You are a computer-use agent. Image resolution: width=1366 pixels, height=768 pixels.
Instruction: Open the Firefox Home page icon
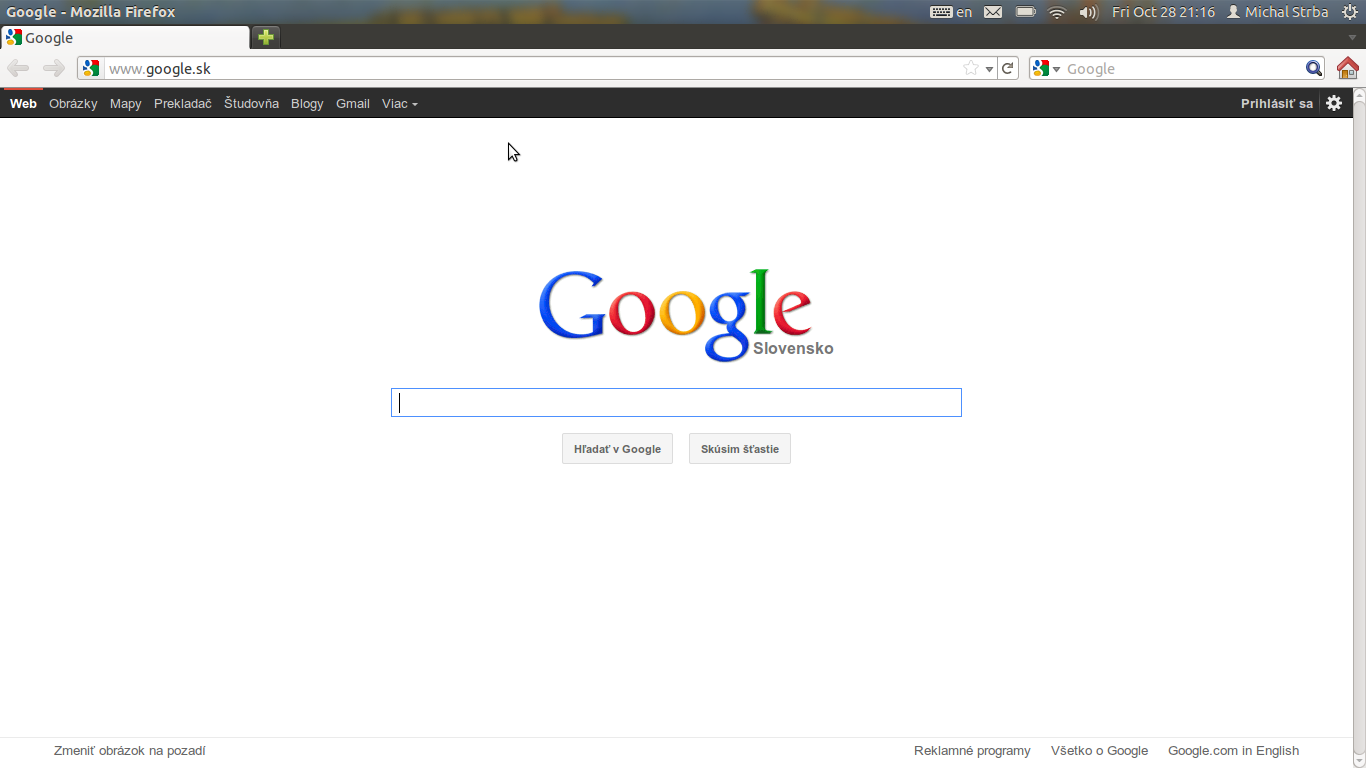click(x=1348, y=68)
